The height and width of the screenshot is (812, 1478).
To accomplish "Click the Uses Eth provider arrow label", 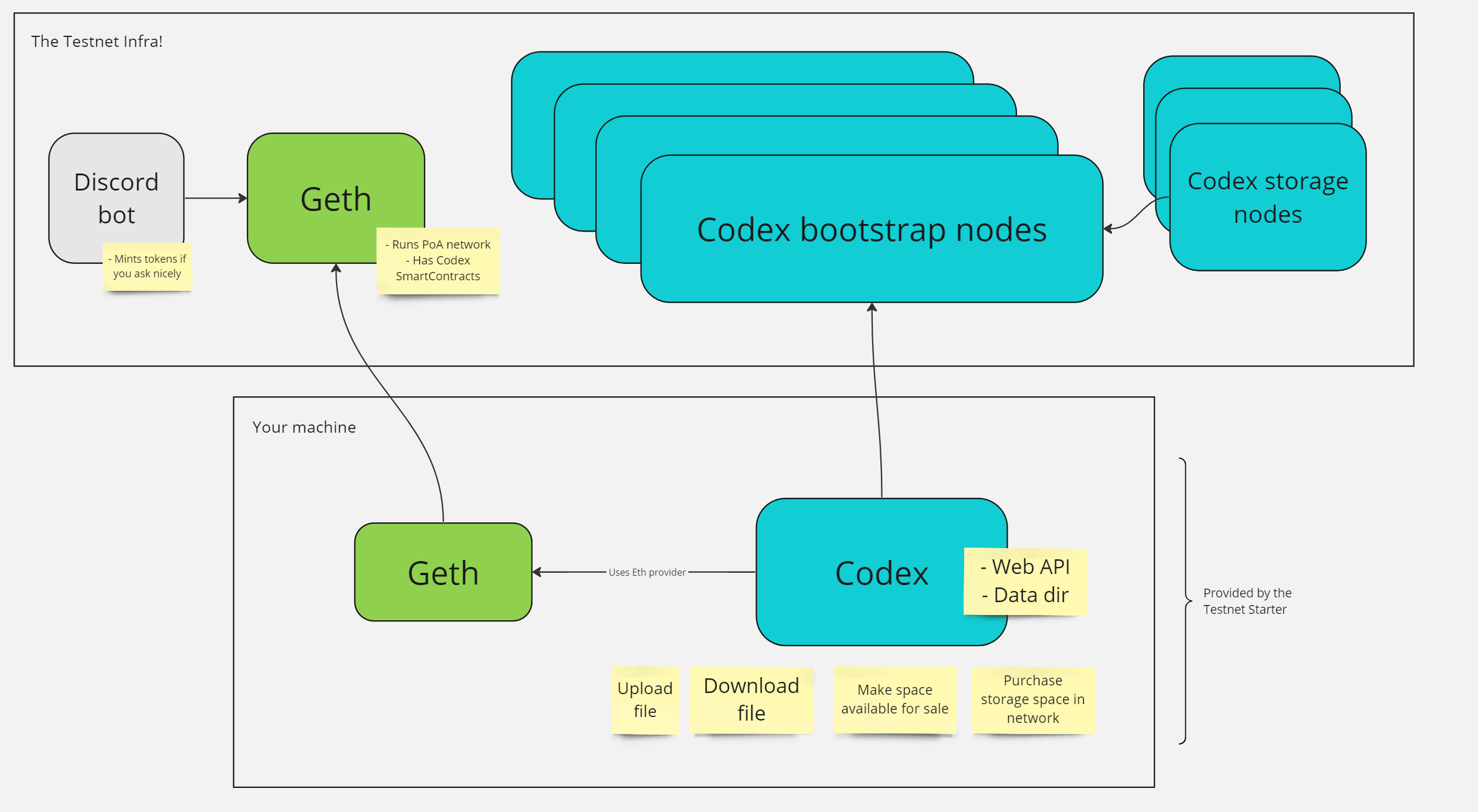I will [647, 572].
